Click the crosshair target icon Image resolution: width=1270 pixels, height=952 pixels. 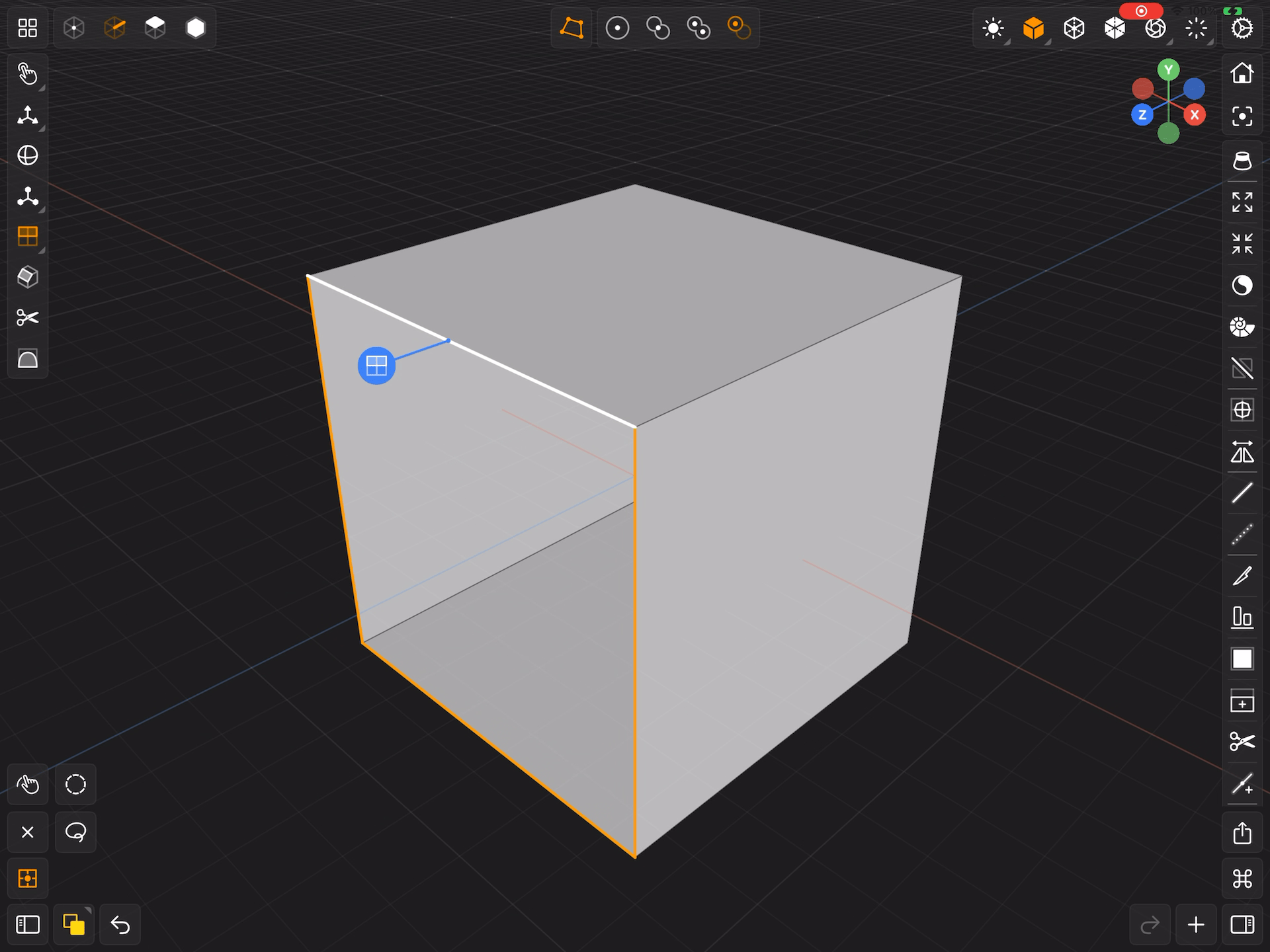[x=1242, y=410]
